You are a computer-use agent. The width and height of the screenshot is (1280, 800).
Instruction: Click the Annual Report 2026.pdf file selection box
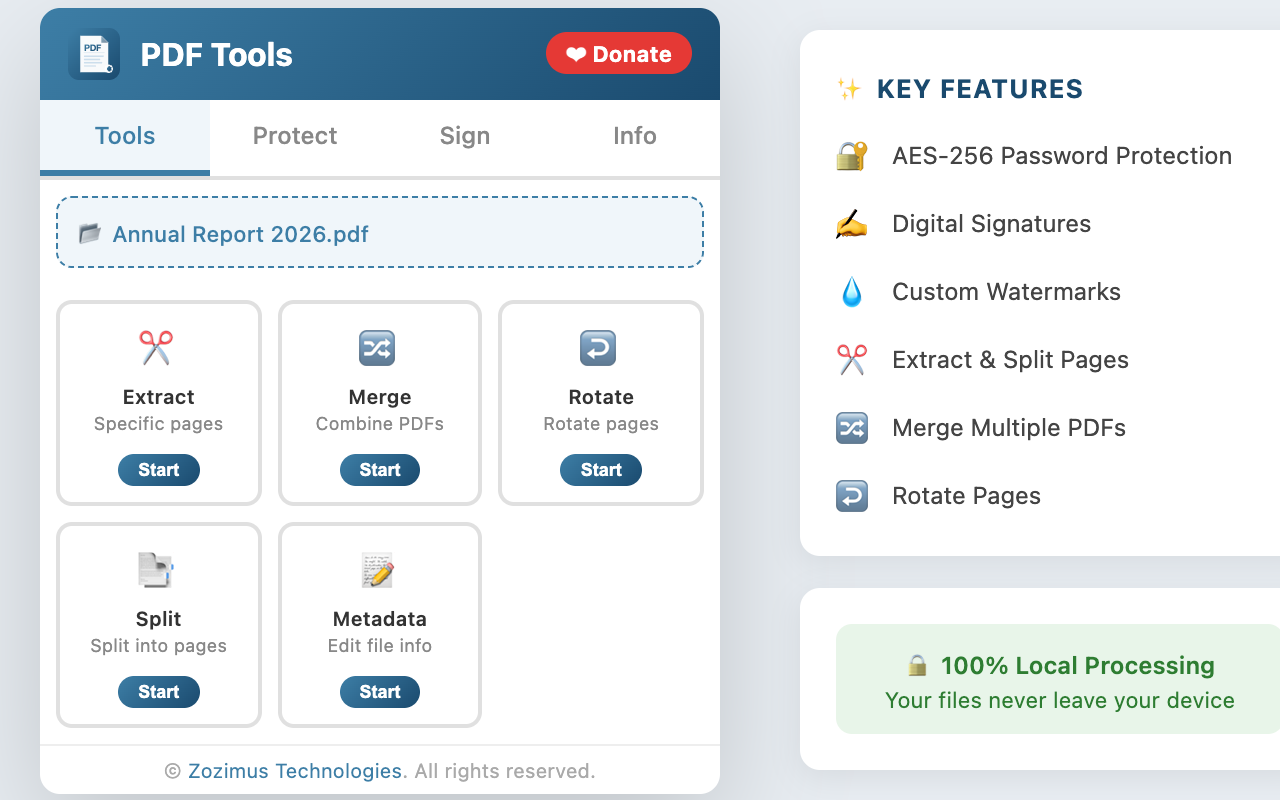tap(380, 232)
